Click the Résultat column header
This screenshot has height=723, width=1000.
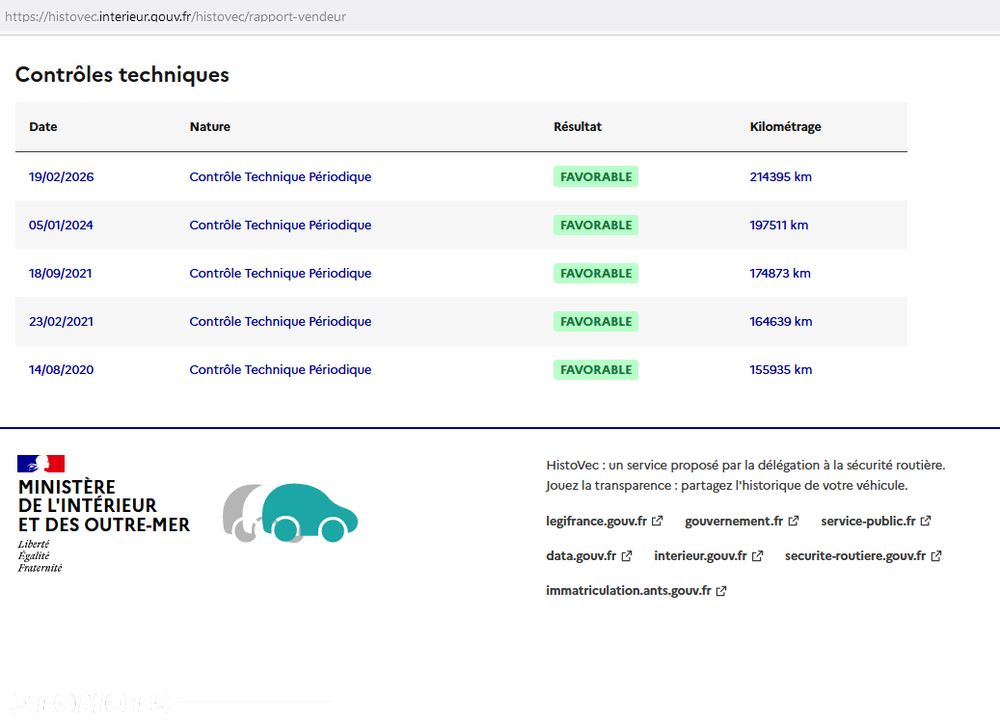(x=577, y=127)
